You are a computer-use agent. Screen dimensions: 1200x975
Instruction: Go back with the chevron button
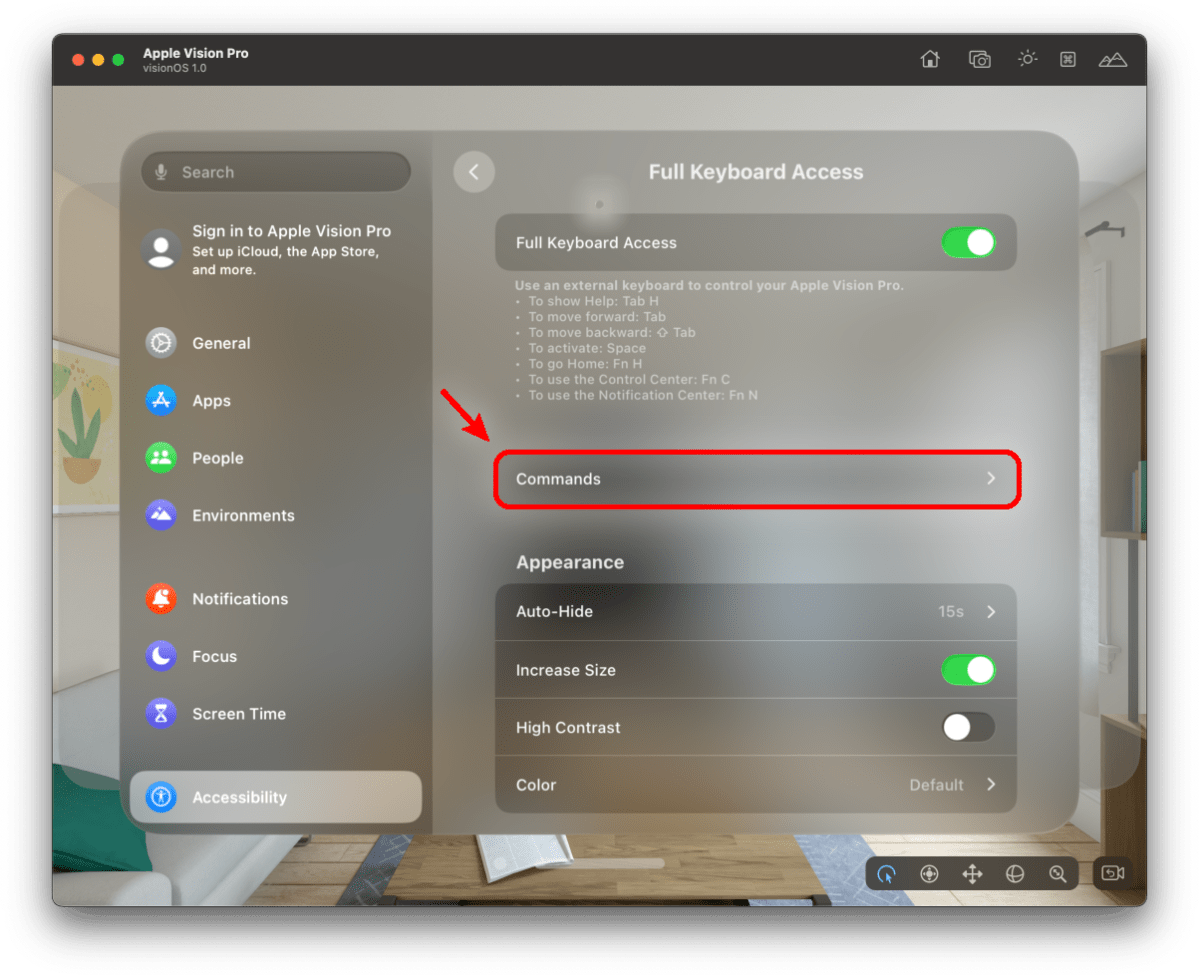point(474,172)
